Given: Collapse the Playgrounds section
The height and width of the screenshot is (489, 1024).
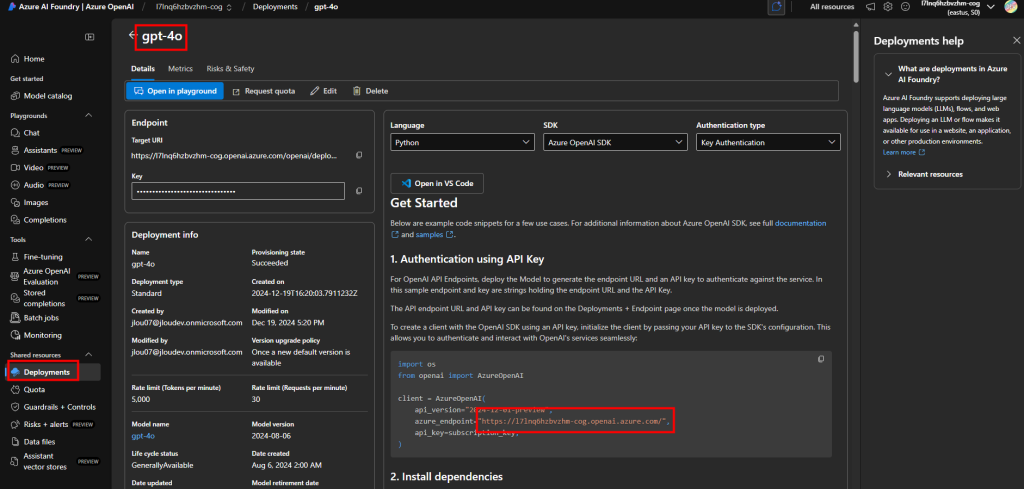Looking at the screenshot, I should click(x=89, y=116).
